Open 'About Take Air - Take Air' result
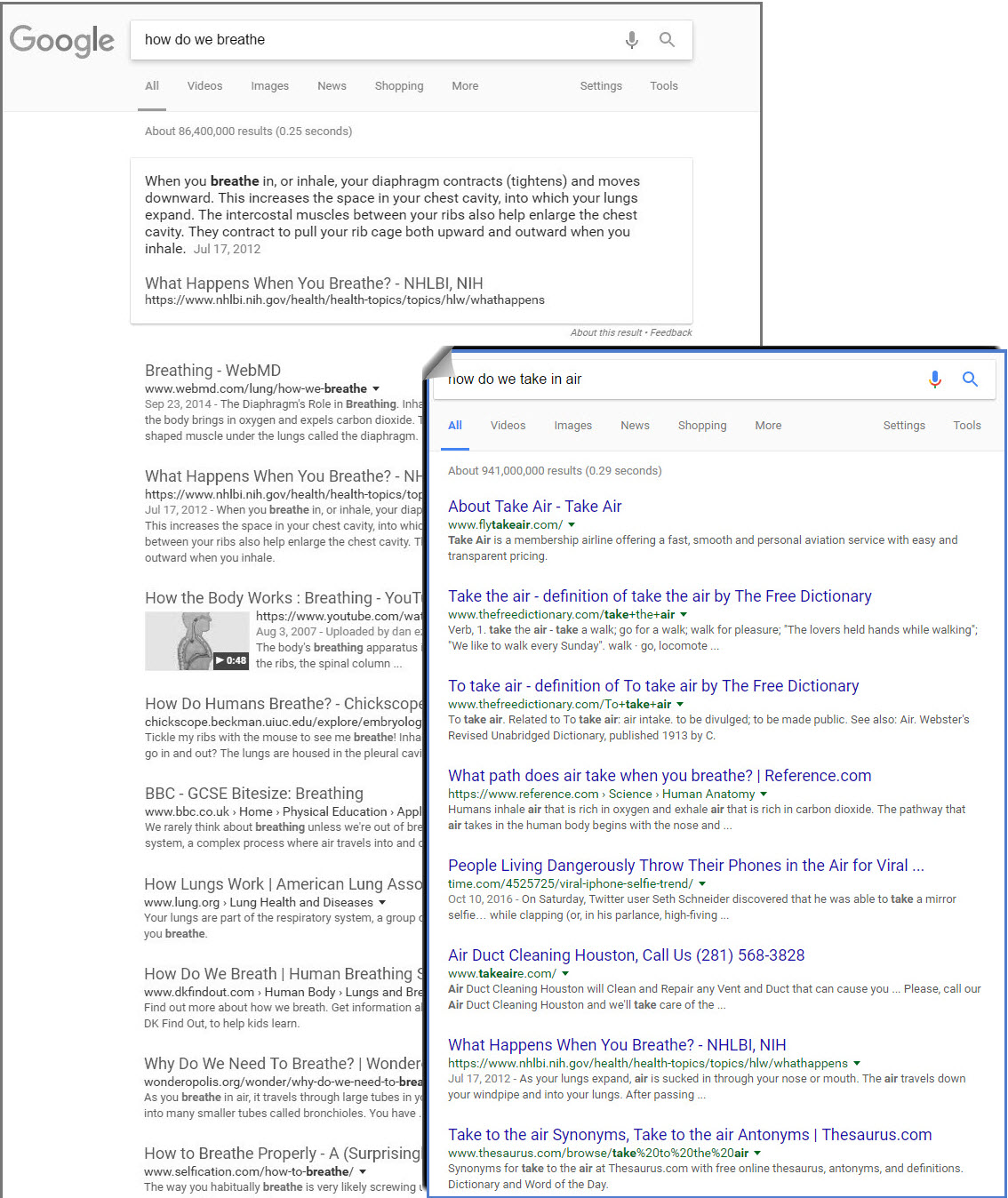This screenshot has width=1008, height=1198. (535, 507)
